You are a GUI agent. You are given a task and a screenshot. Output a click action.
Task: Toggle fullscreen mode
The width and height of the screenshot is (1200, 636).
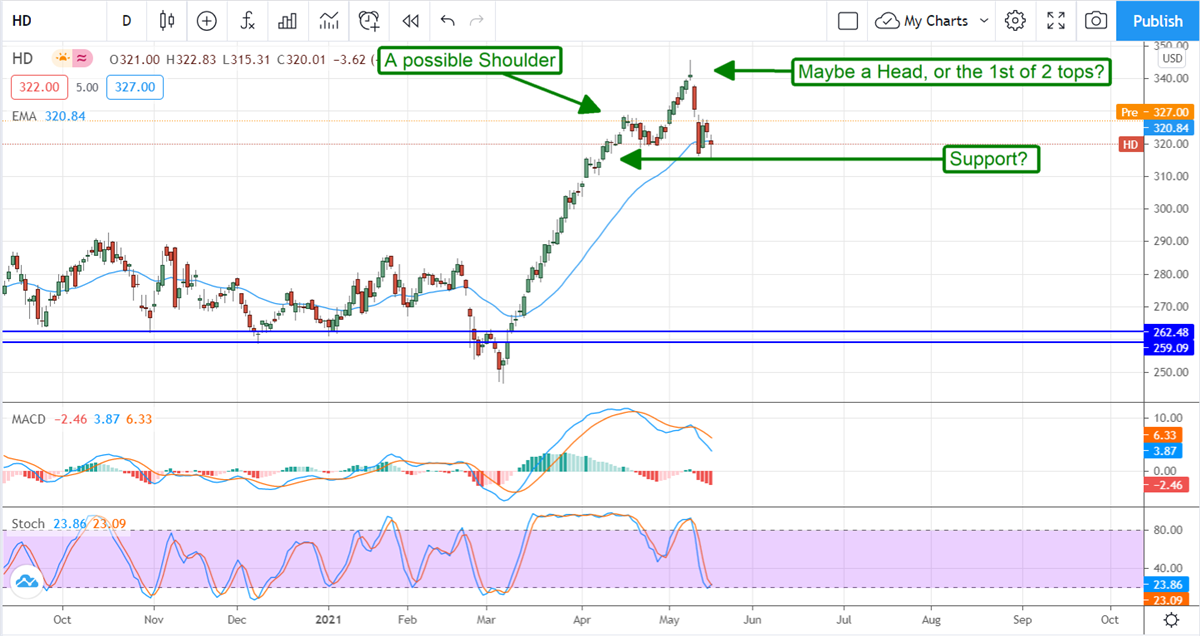coord(1056,20)
